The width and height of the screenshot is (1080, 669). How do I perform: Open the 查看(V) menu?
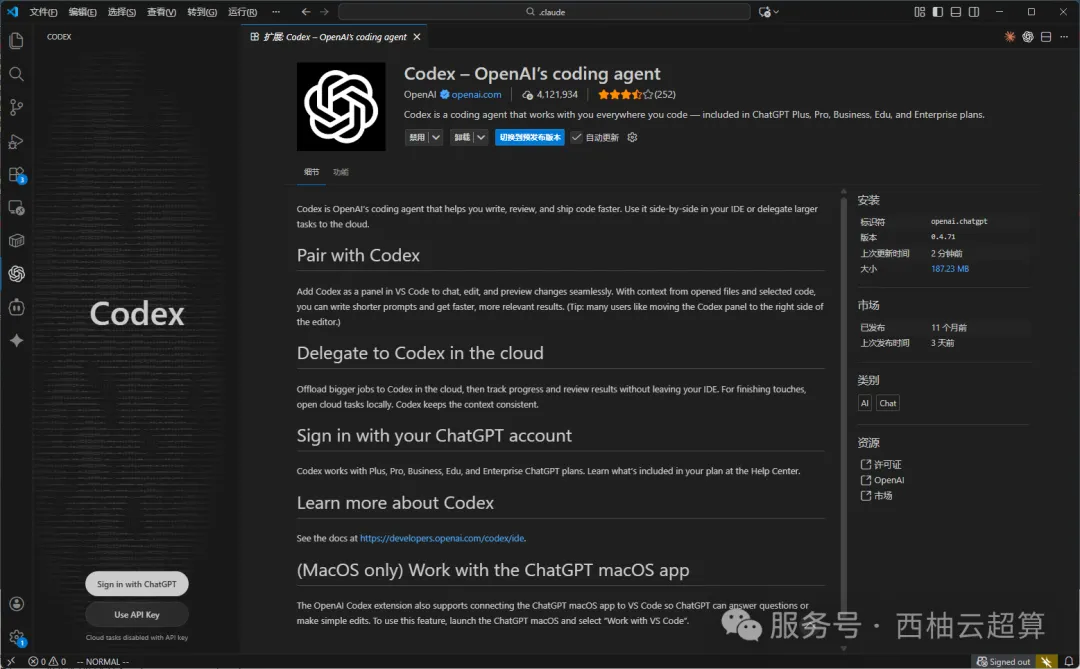pyautogui.click(x=162, y=12)
